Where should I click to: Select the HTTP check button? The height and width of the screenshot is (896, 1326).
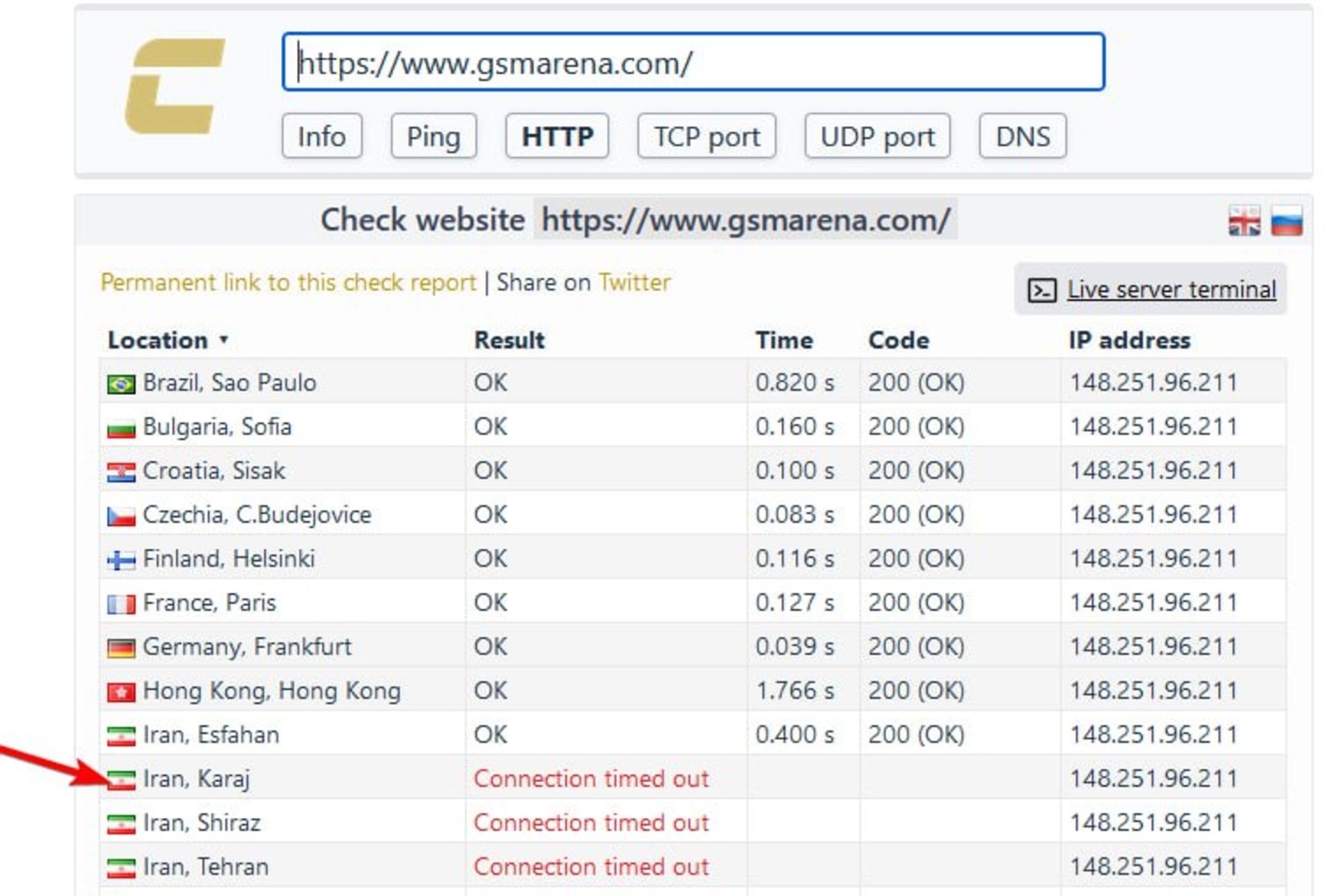(x=557, y=136)
